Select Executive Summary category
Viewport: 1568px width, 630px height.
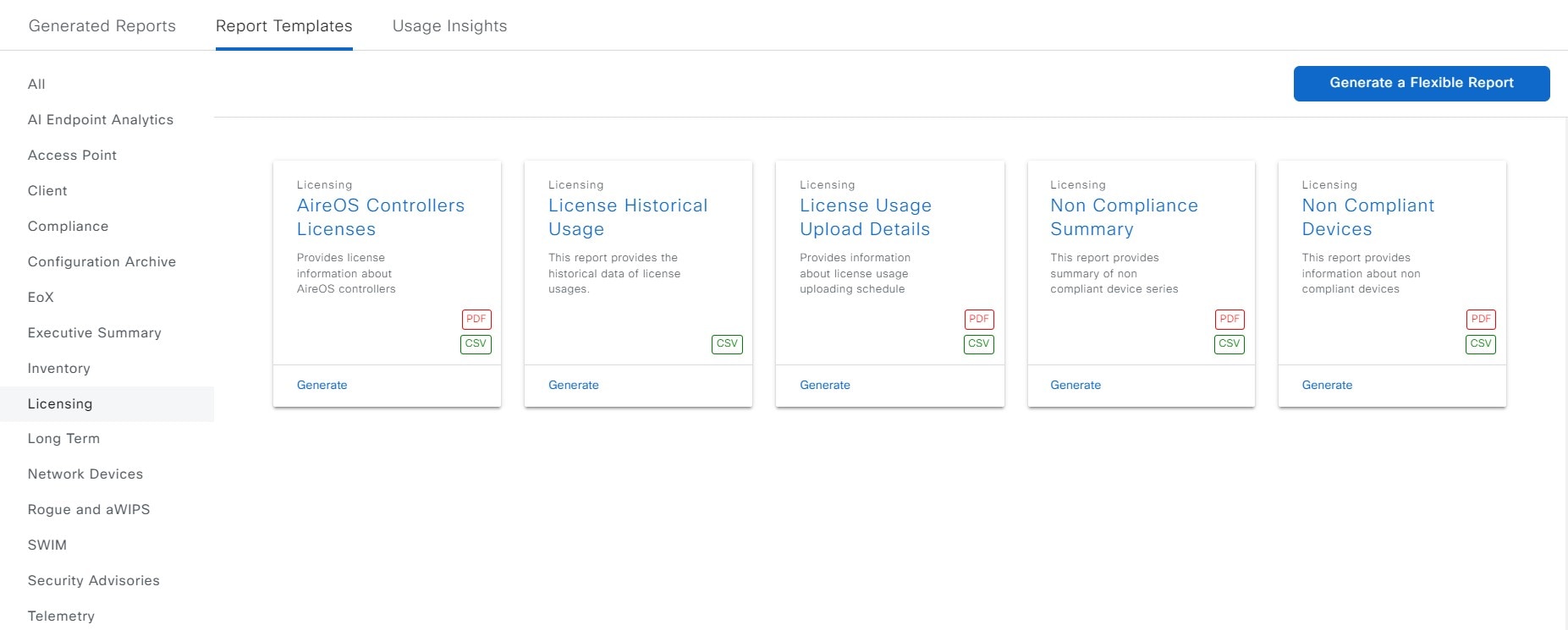click(x=95, y=333)
